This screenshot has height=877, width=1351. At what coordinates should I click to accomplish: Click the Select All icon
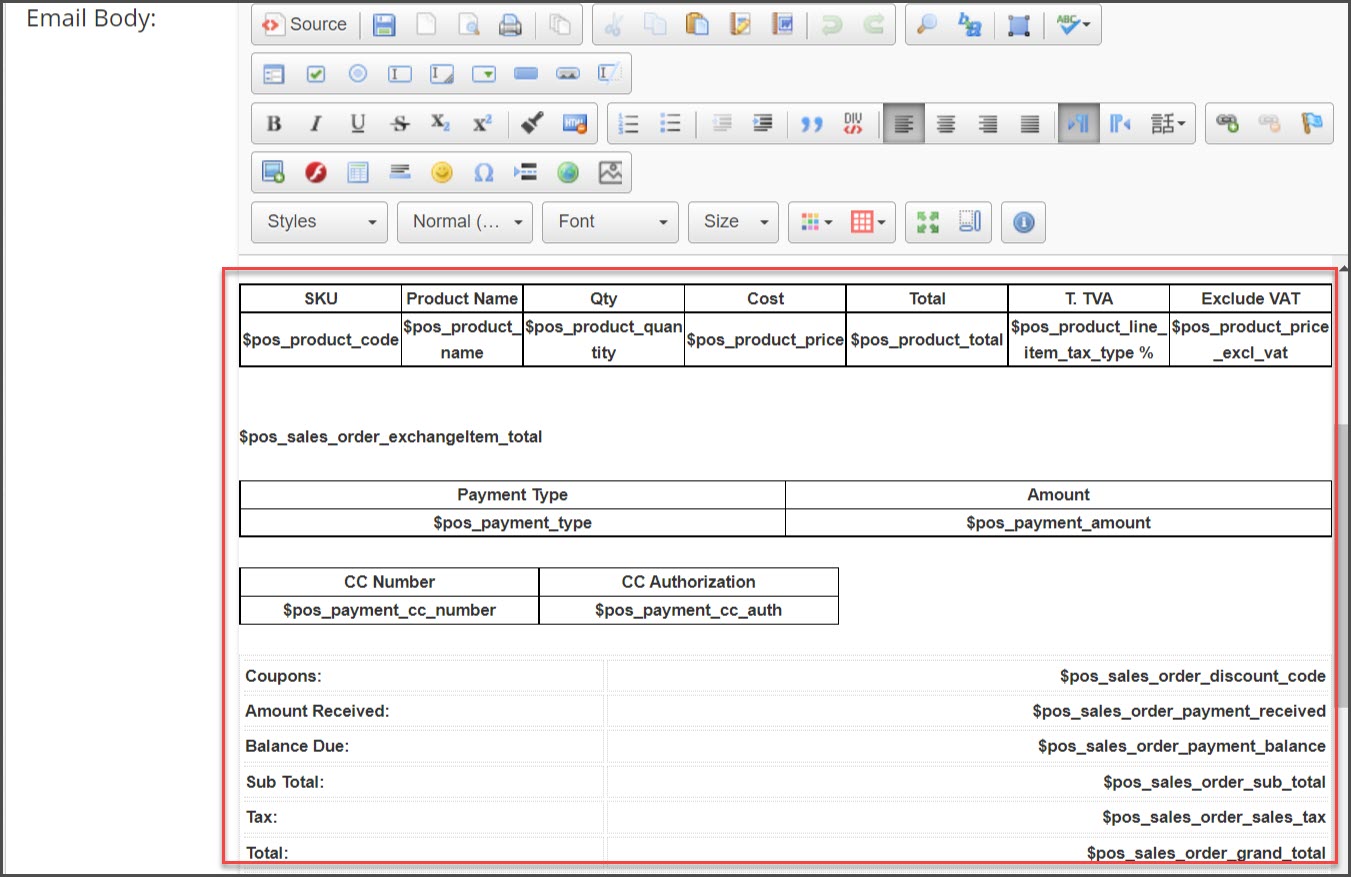click(1019, 25)
